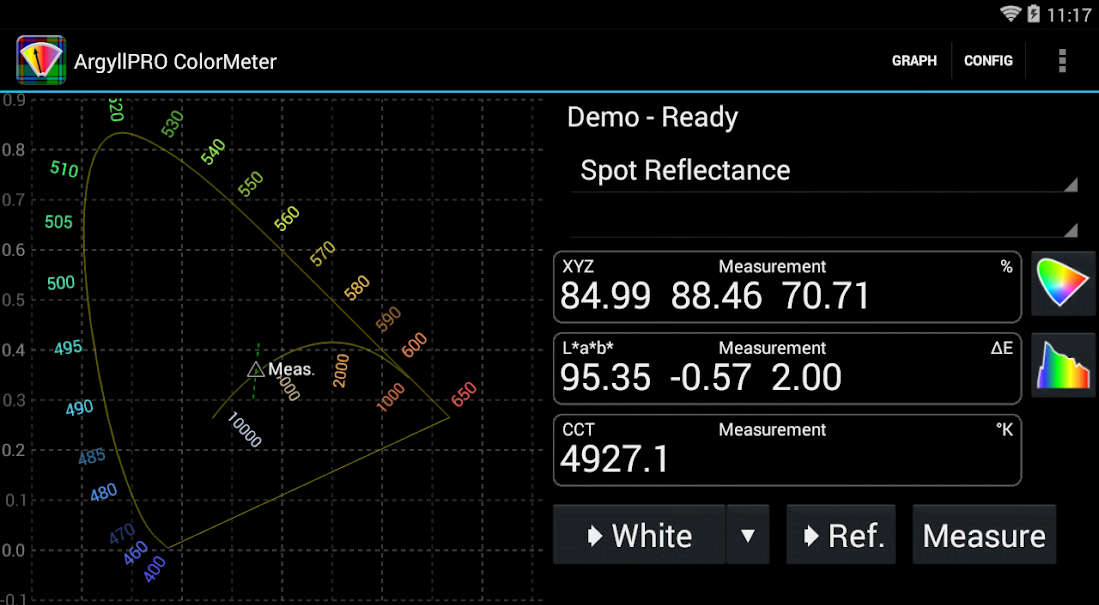
Task: Click the Demo - Ready status text
Action: (653, 117)
